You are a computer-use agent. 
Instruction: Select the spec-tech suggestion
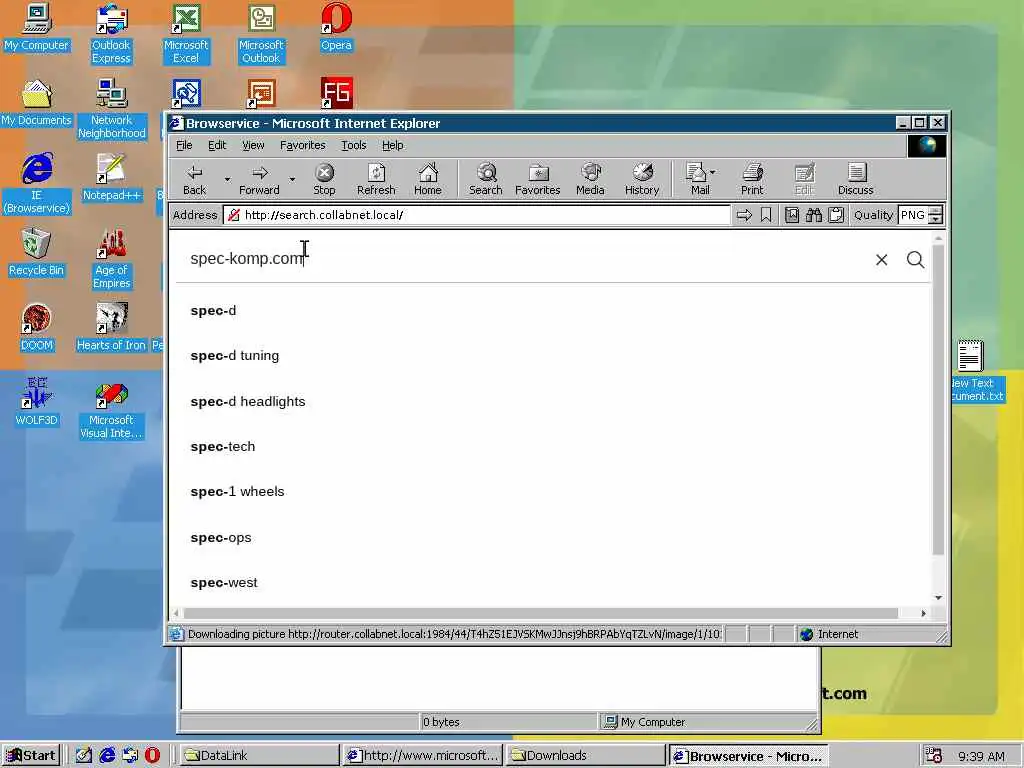pos(223,447)
